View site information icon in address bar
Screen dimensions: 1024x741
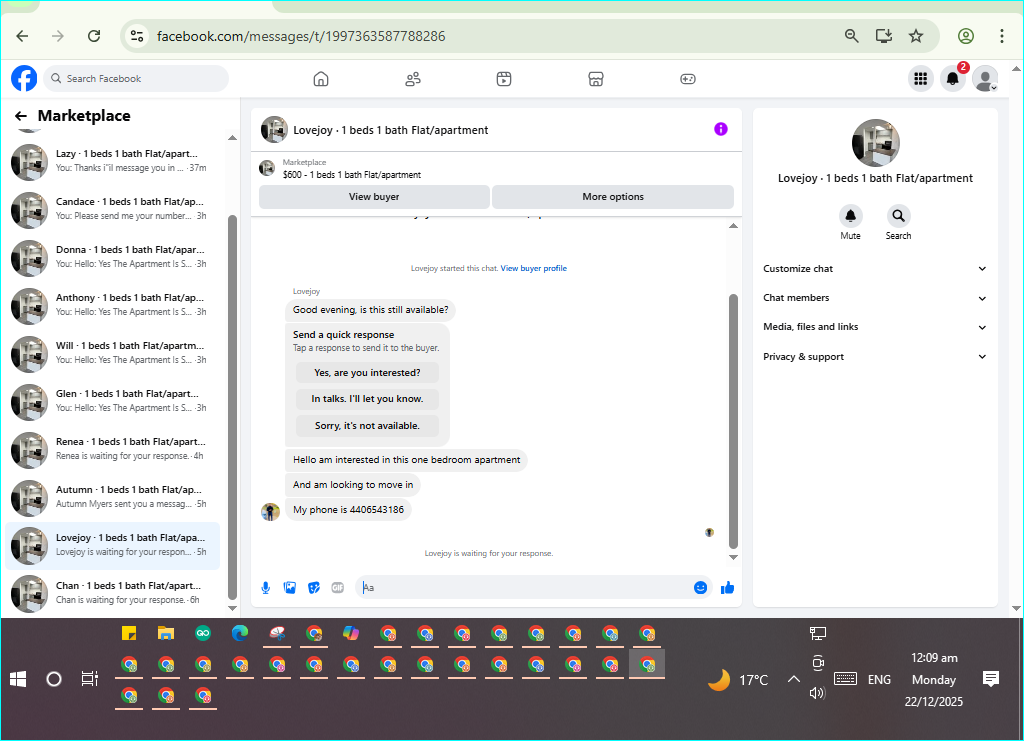[x=136, y=36]
